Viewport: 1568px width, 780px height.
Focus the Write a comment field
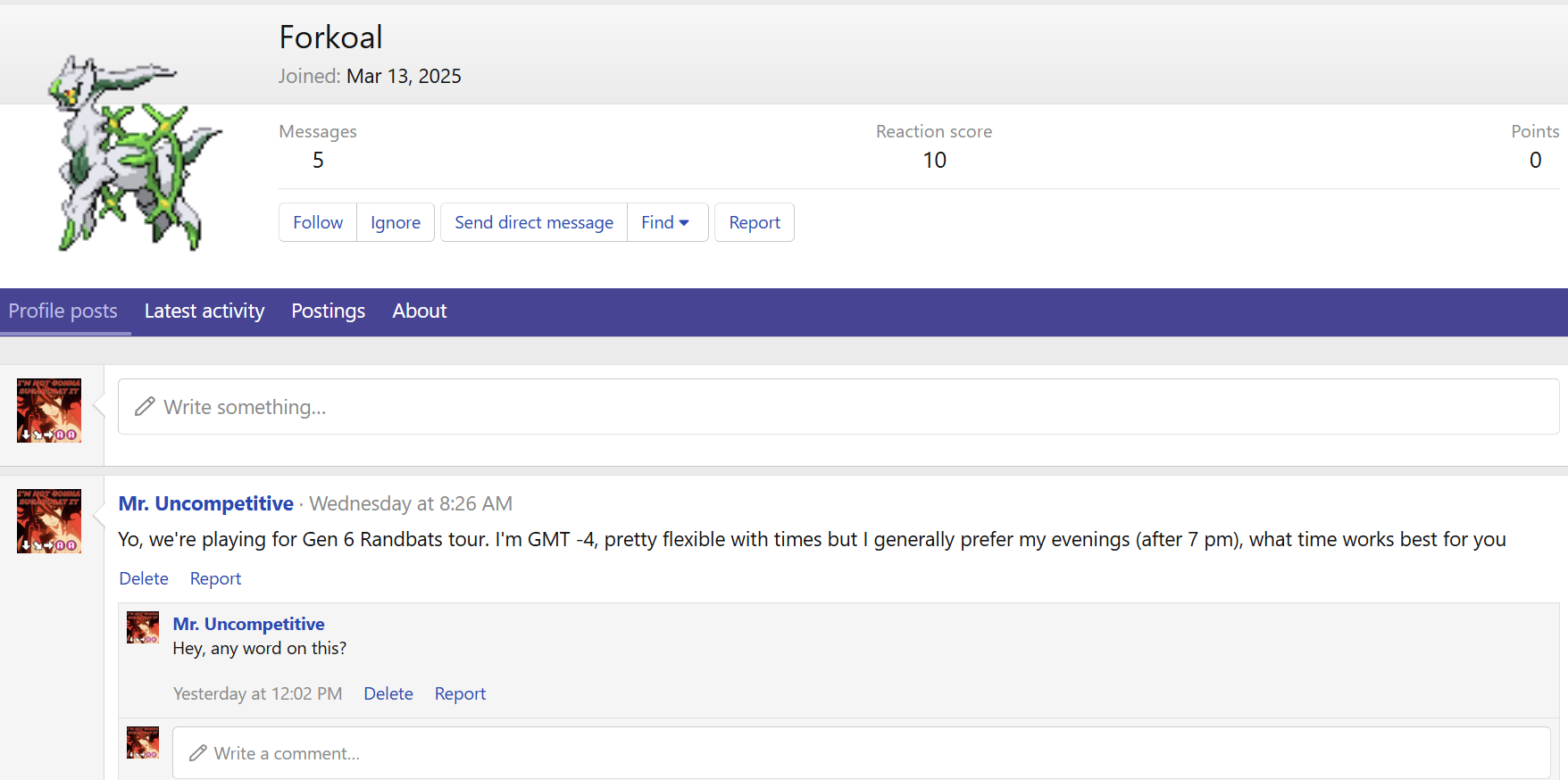click(x=861, y=753)
